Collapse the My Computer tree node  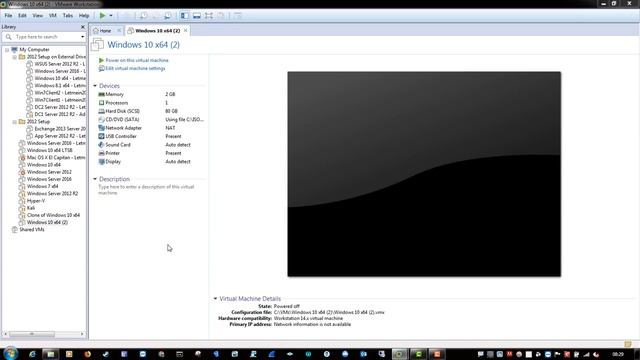coord(7,50)
